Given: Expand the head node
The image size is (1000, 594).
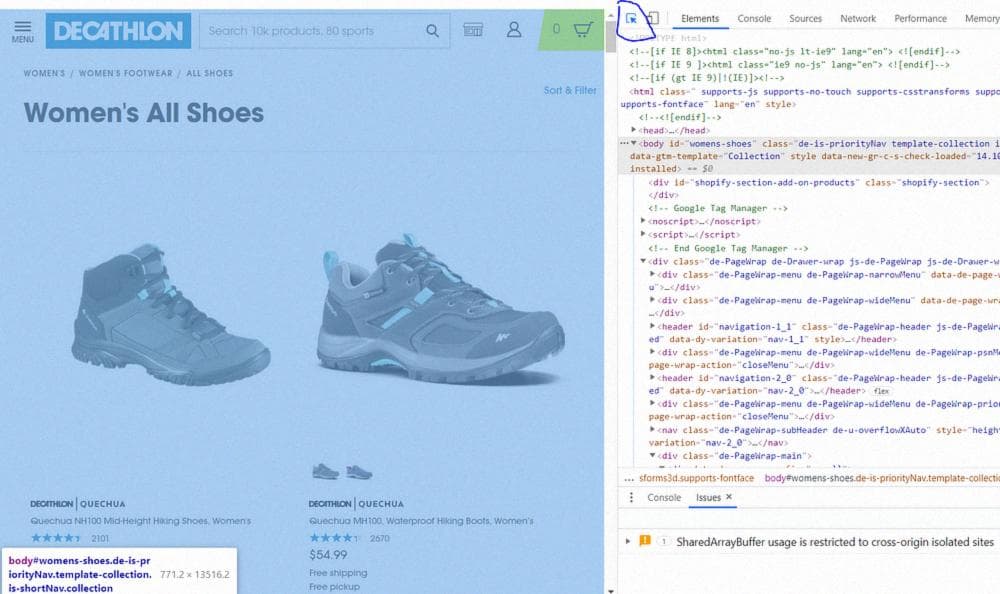Looking at the screenshot, I should [x=633, y=130].
